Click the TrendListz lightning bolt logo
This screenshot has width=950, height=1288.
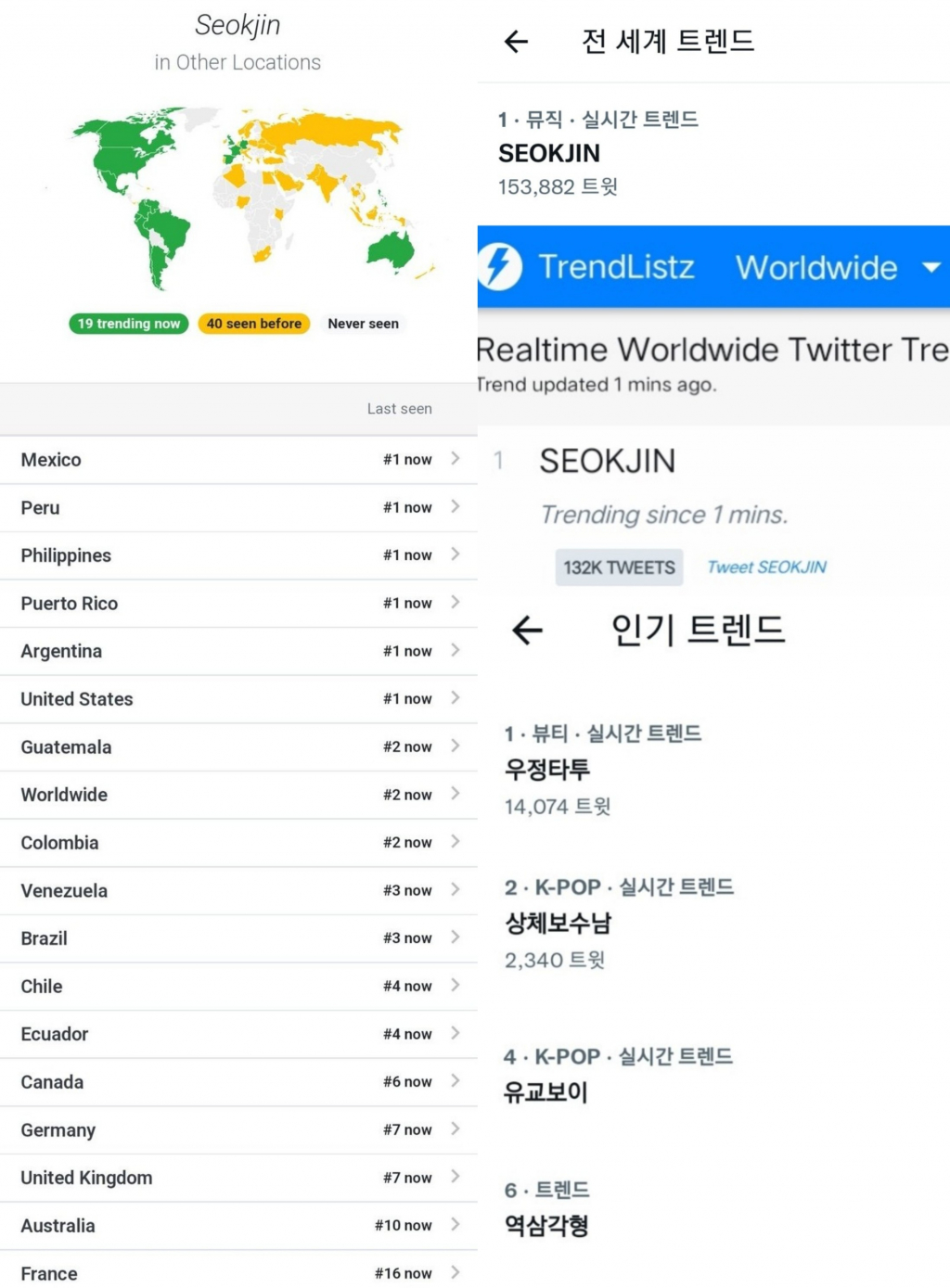pos(499,266)
